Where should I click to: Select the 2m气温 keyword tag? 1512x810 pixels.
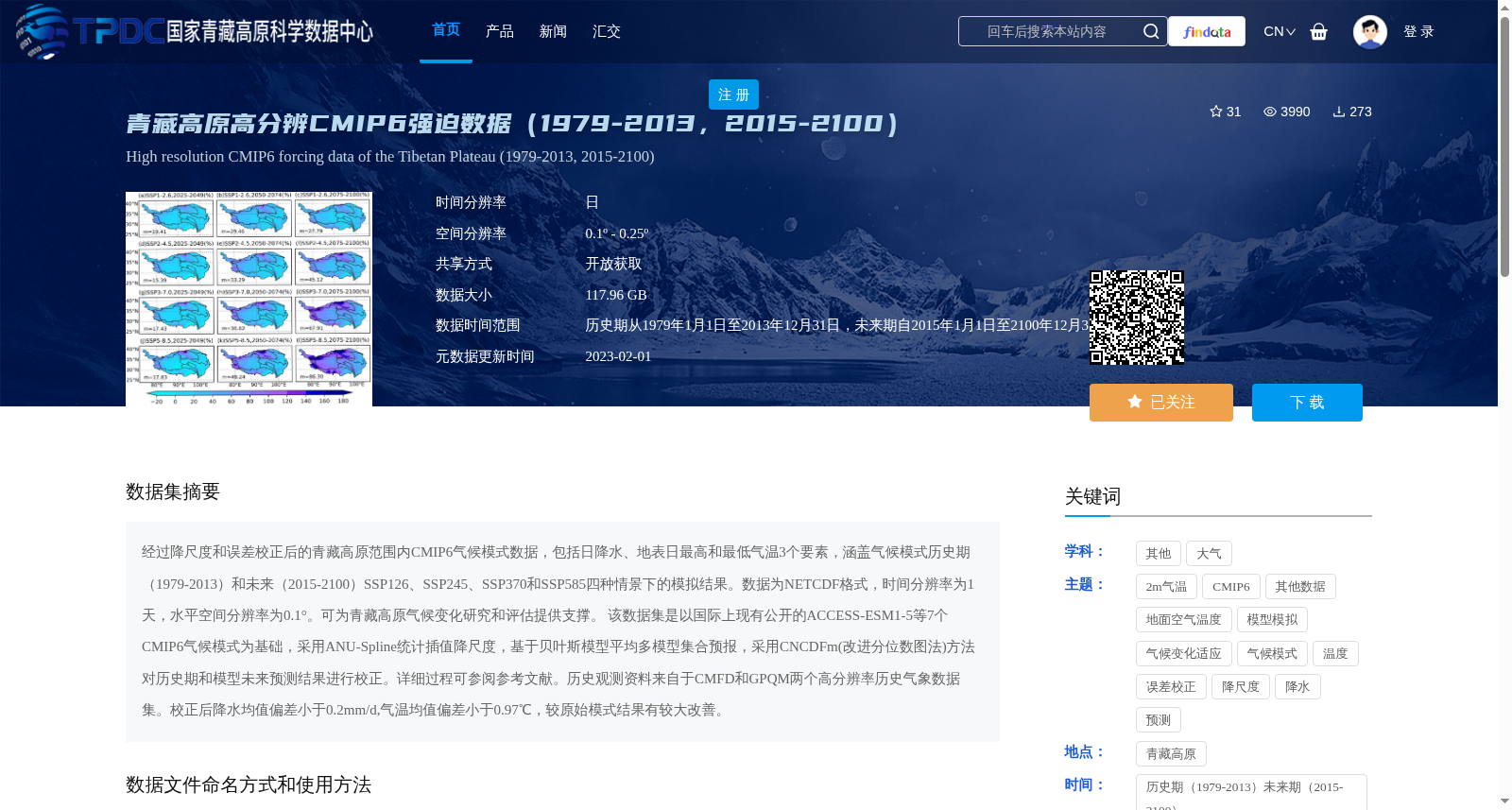[1166, 587]
